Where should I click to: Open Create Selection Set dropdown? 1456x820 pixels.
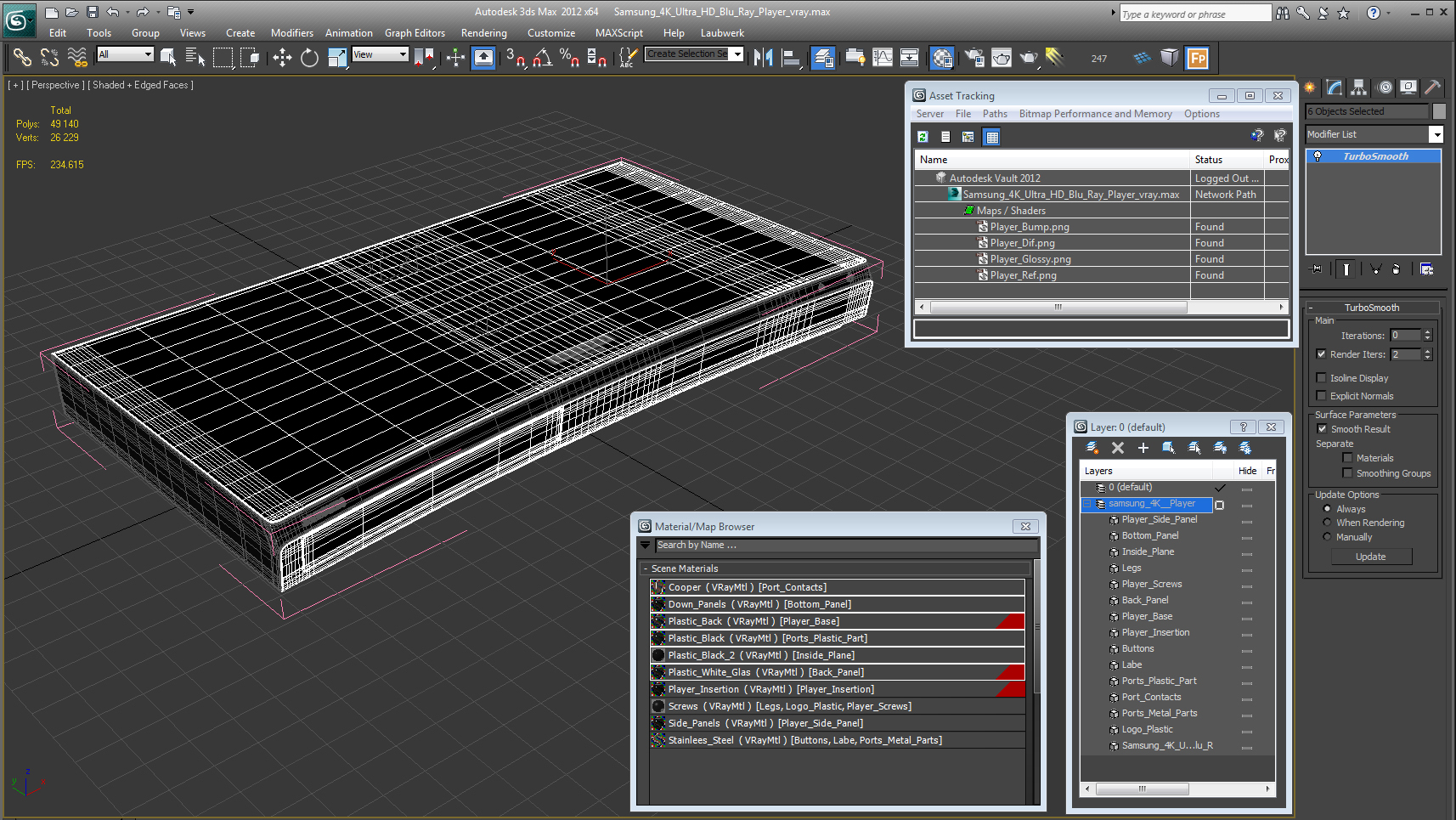click(x=737, y=54)
